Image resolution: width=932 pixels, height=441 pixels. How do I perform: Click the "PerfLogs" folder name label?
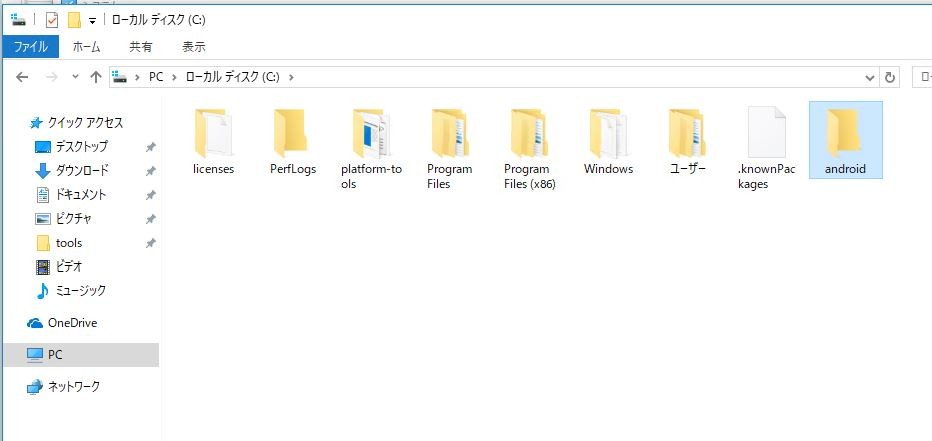tap(293, 169)
